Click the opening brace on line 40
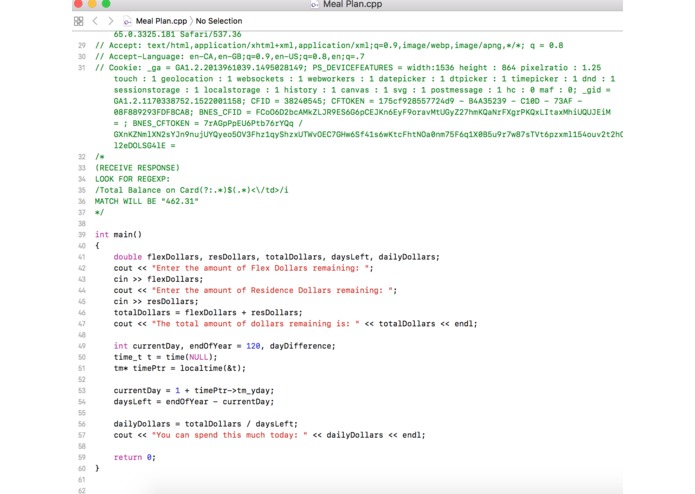Viewport: 695px width, 494px height. click(x=97, y=246)
